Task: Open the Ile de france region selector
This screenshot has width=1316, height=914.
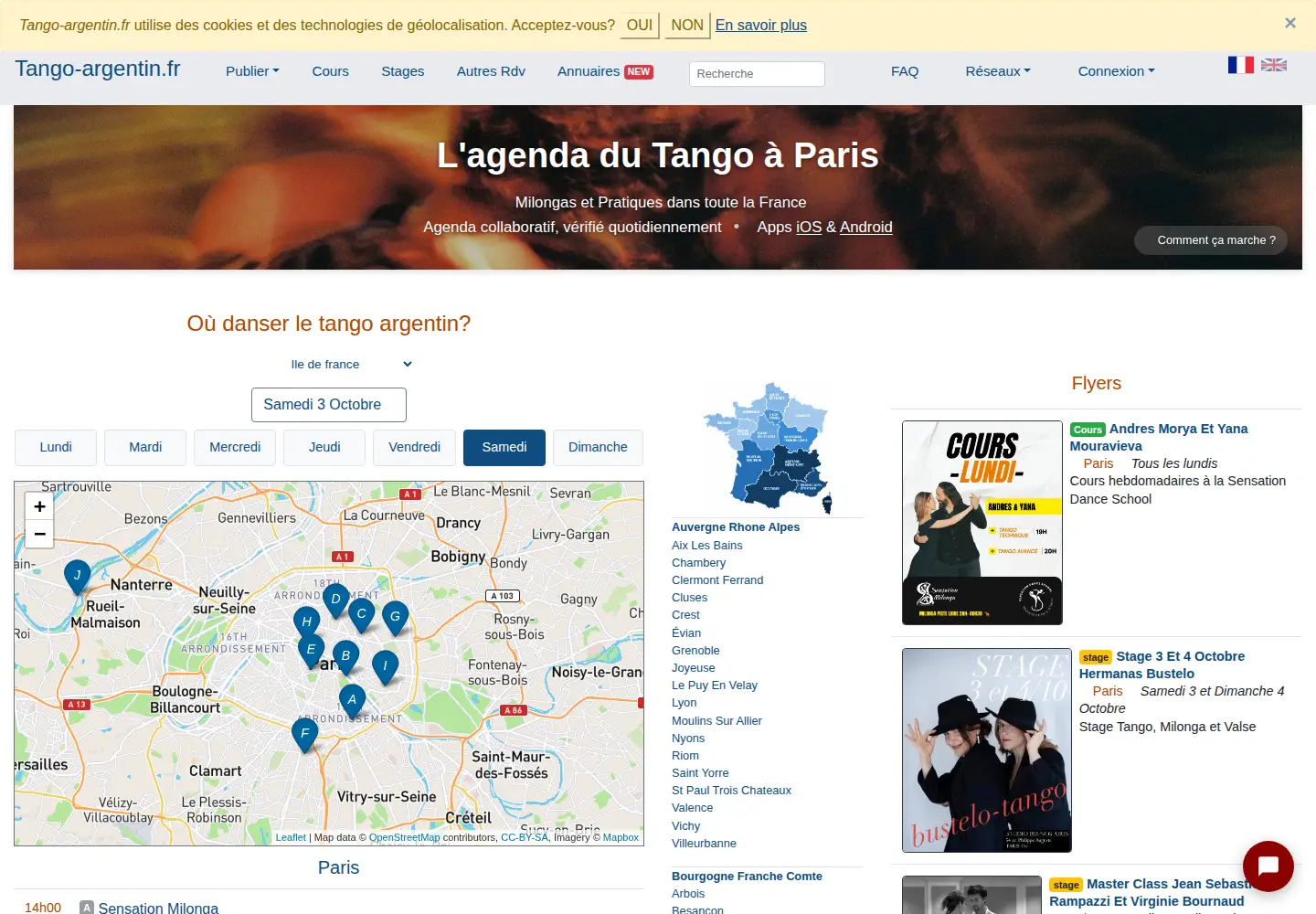Action: (x=351, y=364)
